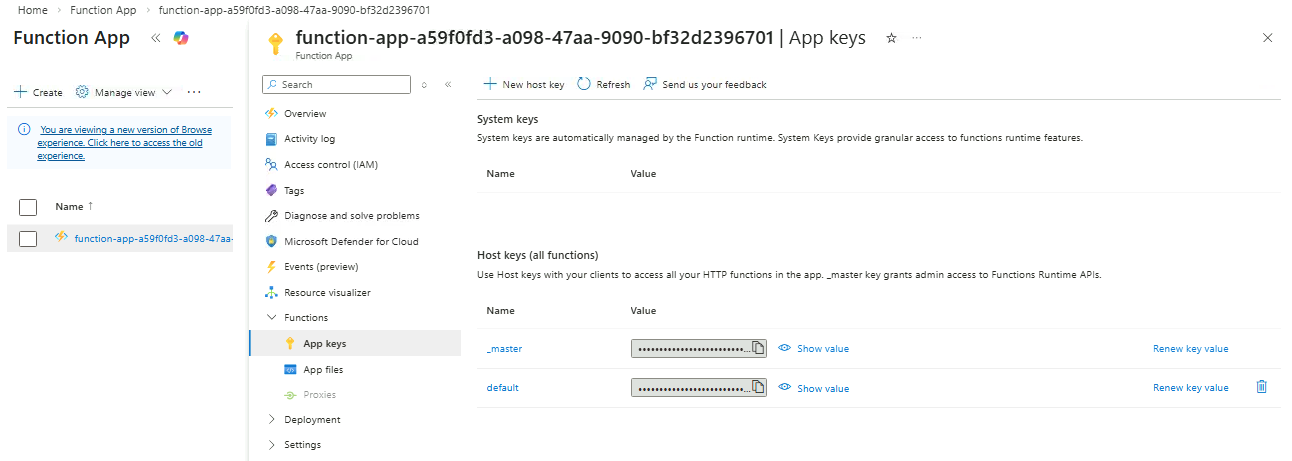The width and height of the screenshot is (1292, 461).
Task: Go to Access control (IAM)
Action: point(330,165)
